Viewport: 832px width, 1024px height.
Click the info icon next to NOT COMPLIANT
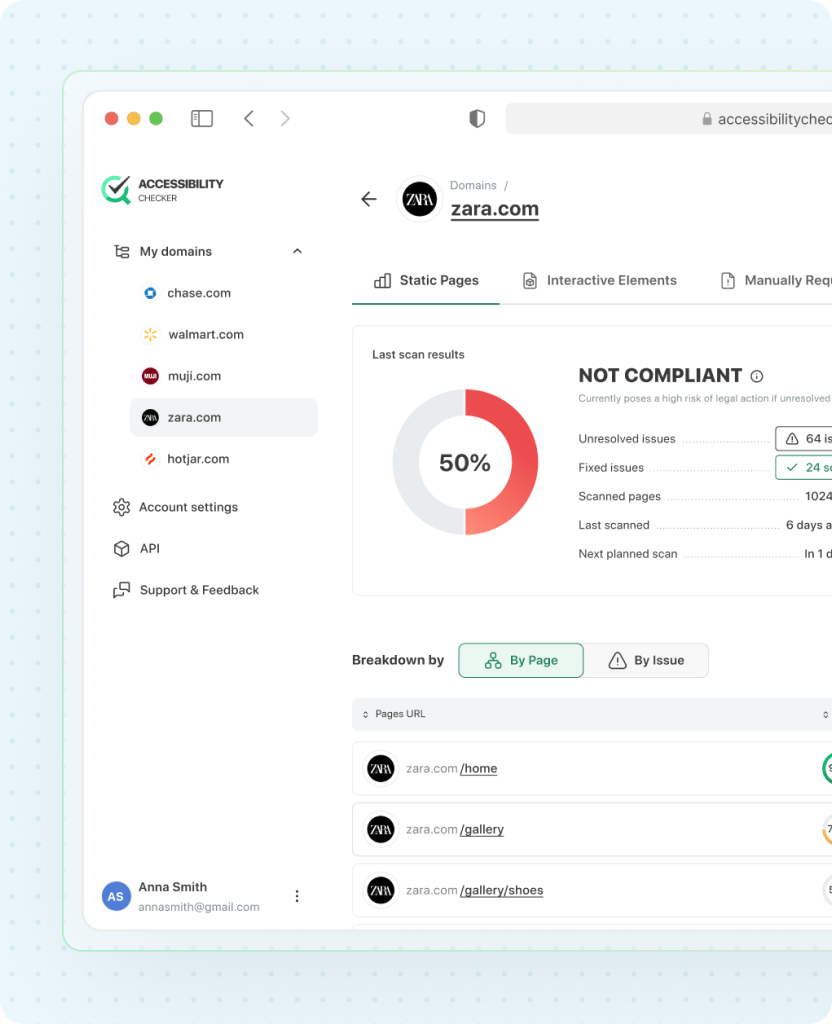point(757,376)
